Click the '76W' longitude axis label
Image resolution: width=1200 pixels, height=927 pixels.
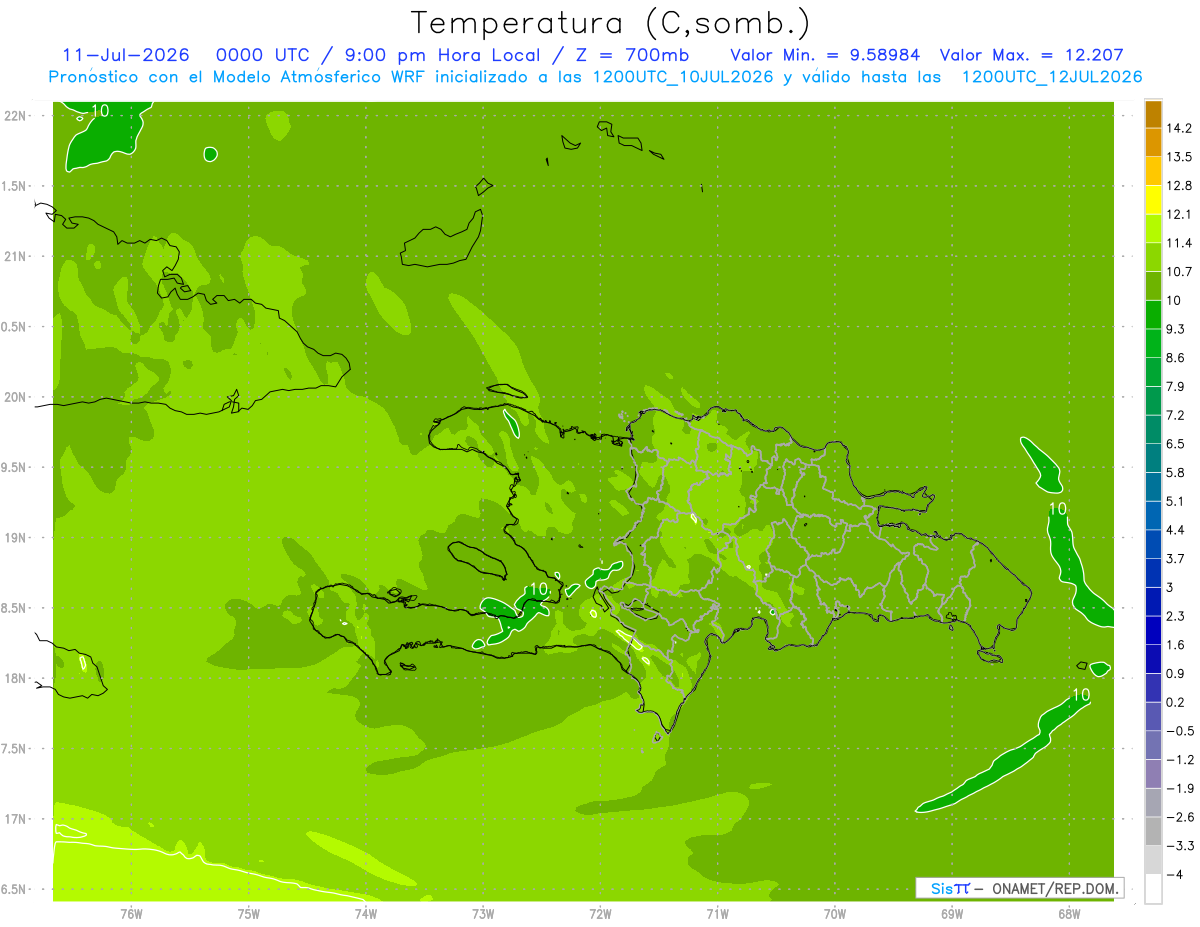coord(131,915)
